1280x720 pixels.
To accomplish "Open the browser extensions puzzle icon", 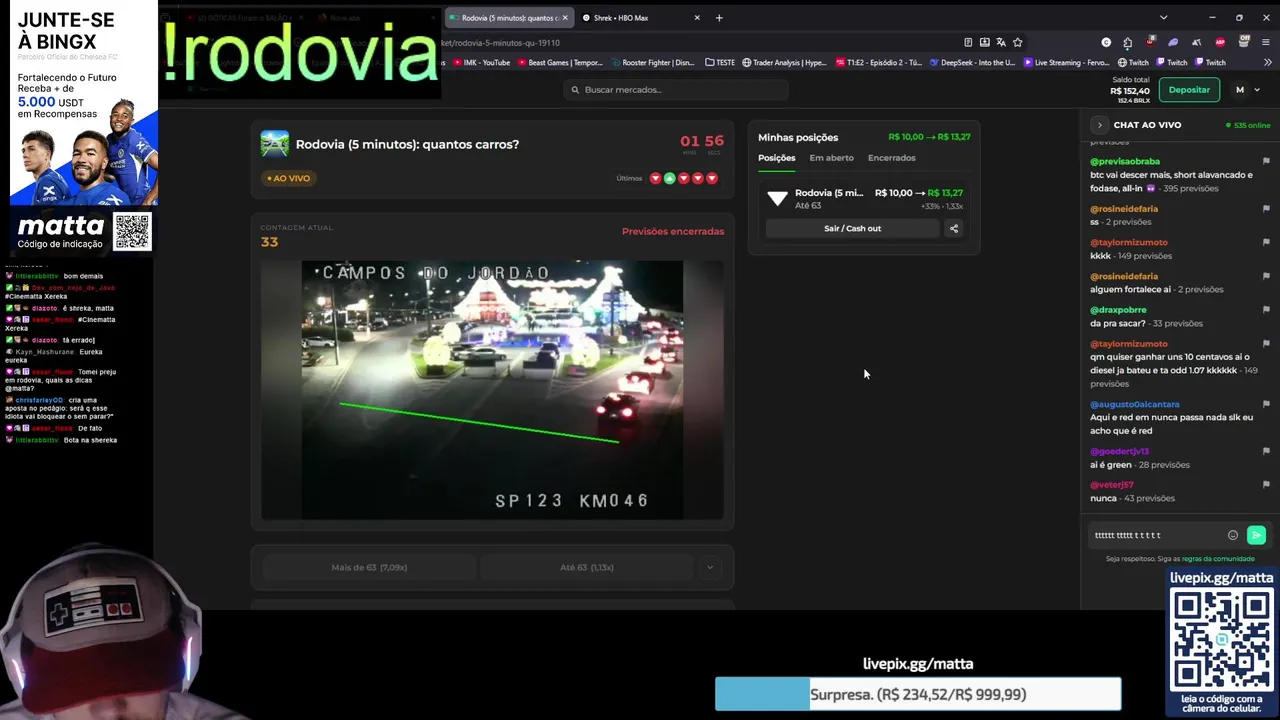I will [x=1128, y=42].
